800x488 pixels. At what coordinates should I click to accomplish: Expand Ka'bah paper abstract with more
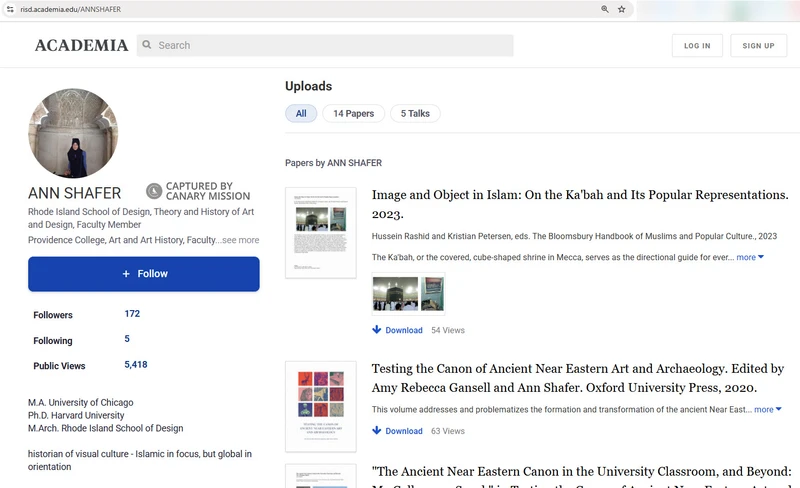[750, 257]
